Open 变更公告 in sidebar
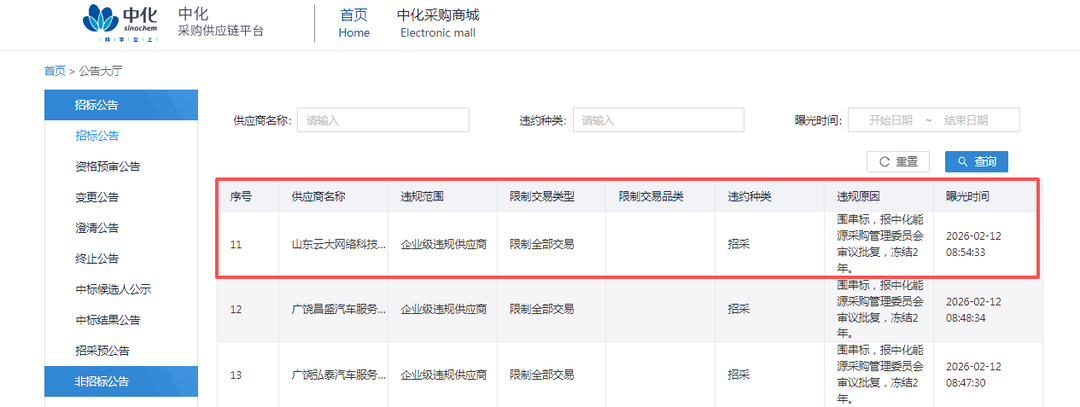 (97, 197)
